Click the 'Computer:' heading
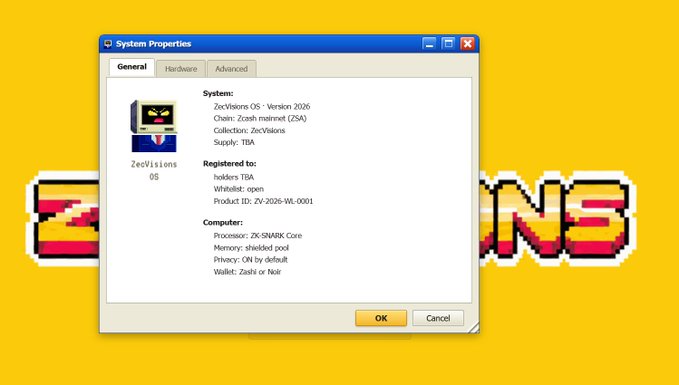 [x=223, y=223]
